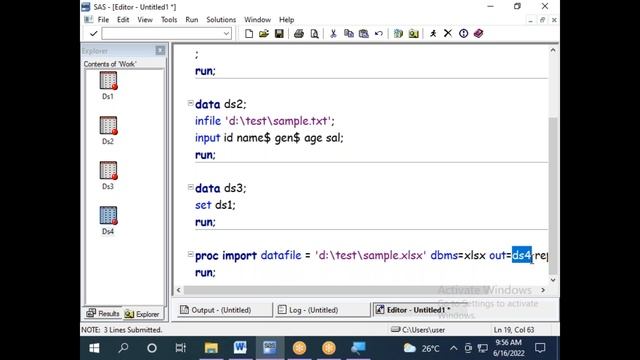Switch to the Results tab

[103, 313]
